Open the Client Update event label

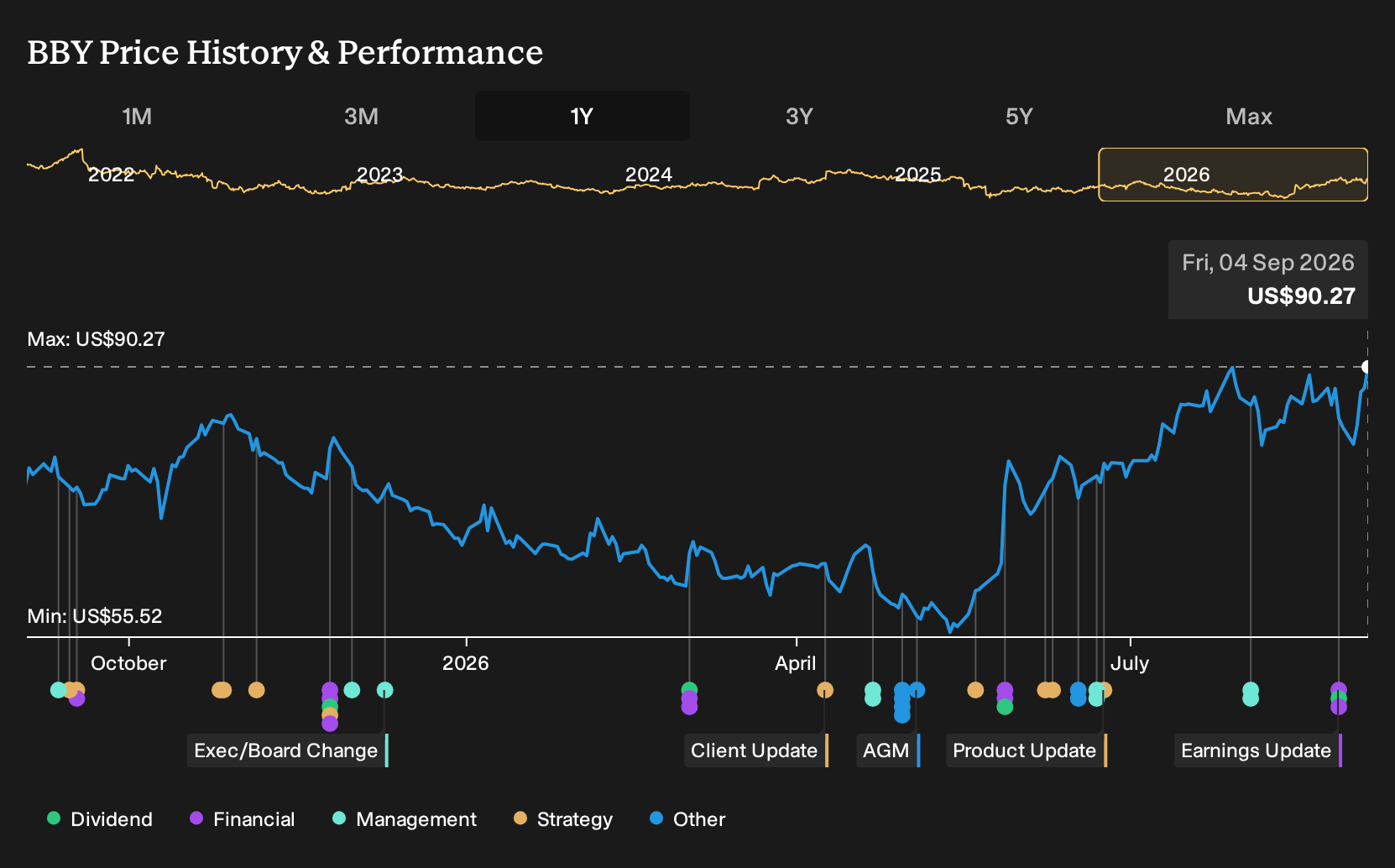click(756, 750)
